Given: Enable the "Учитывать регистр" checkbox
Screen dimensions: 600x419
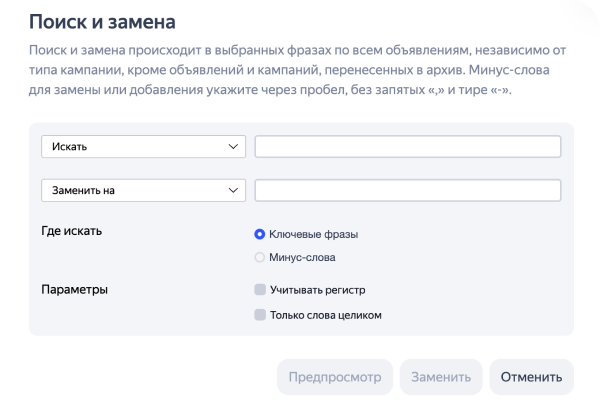Looking at the screenshot, I should [260, 290].
